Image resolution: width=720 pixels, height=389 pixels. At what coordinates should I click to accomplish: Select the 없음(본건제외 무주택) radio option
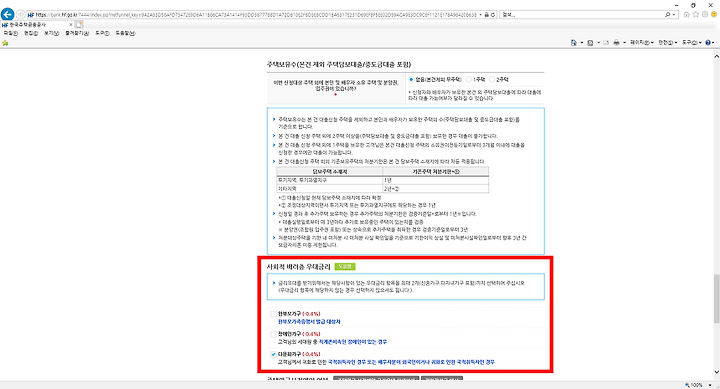tap(411, 79)
